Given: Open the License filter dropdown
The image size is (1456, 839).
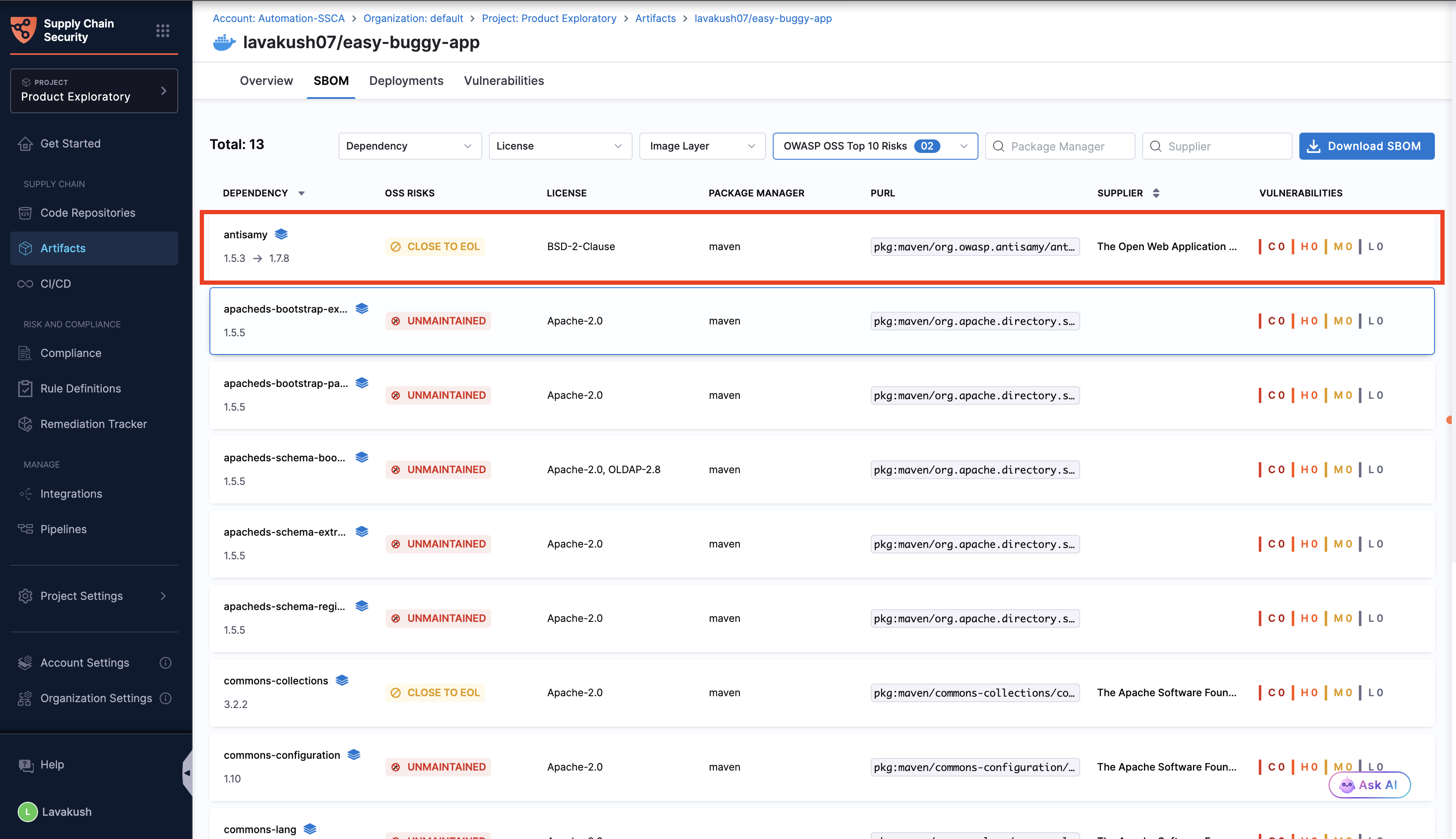Looking at the screenshot, I should click(560, 146).
